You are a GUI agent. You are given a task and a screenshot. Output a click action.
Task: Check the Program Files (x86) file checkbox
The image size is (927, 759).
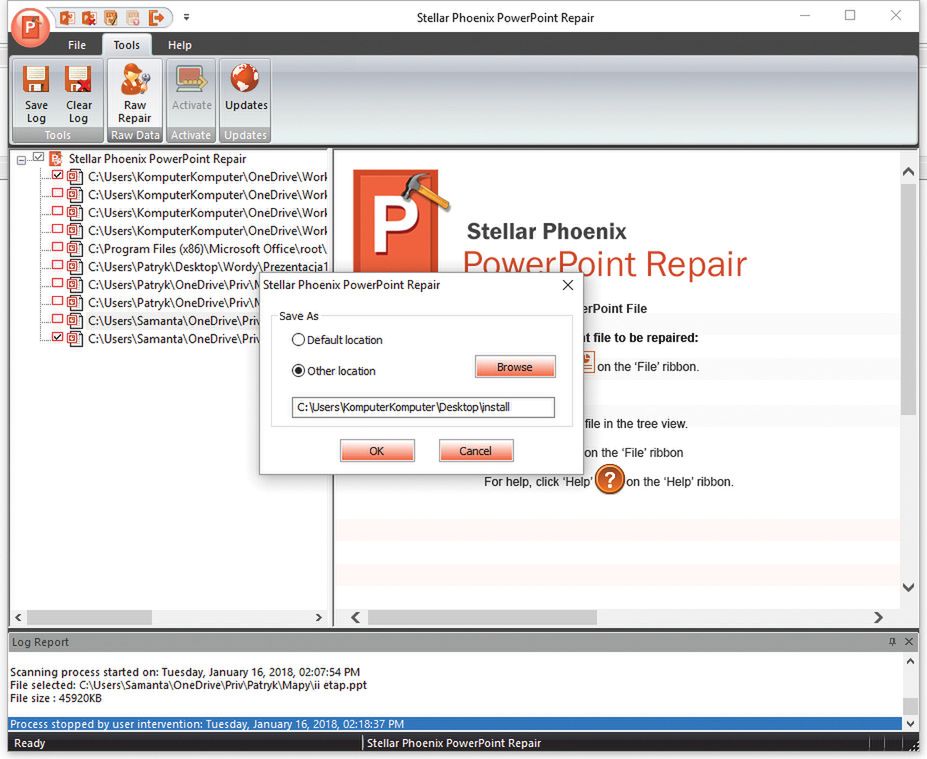coord(57,247)
